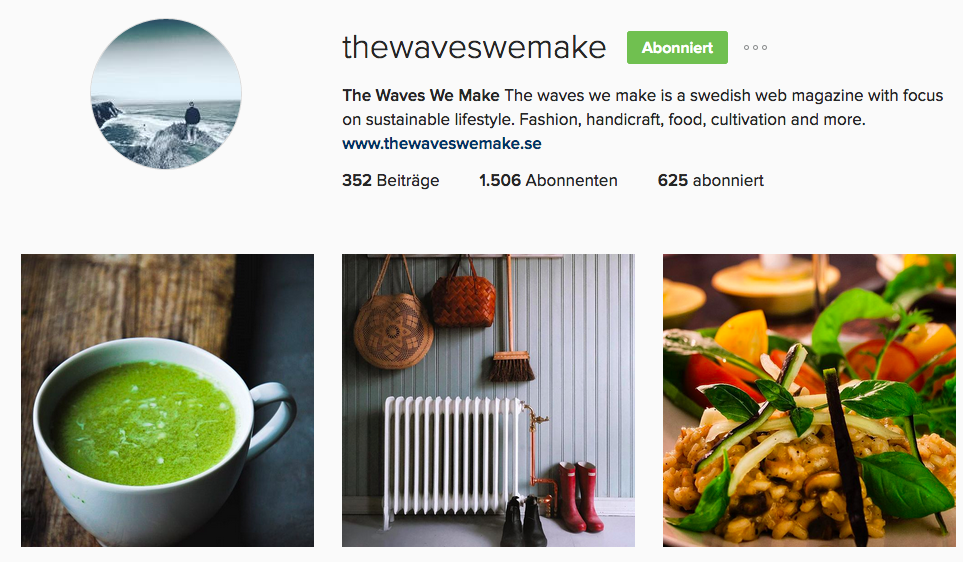
Task: Click the person standing in profile photo
Action: 192,120
